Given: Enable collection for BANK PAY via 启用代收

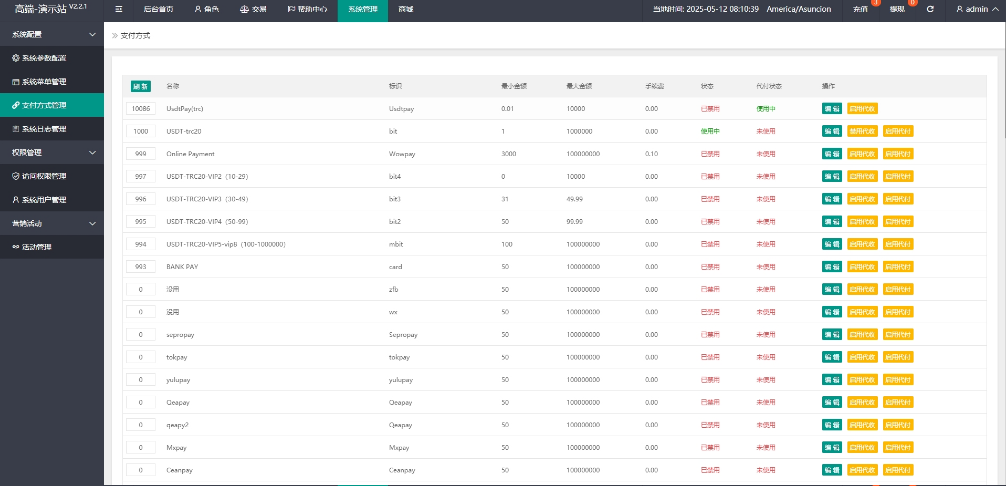Looking at the screenshot, I should click(862, 267).
